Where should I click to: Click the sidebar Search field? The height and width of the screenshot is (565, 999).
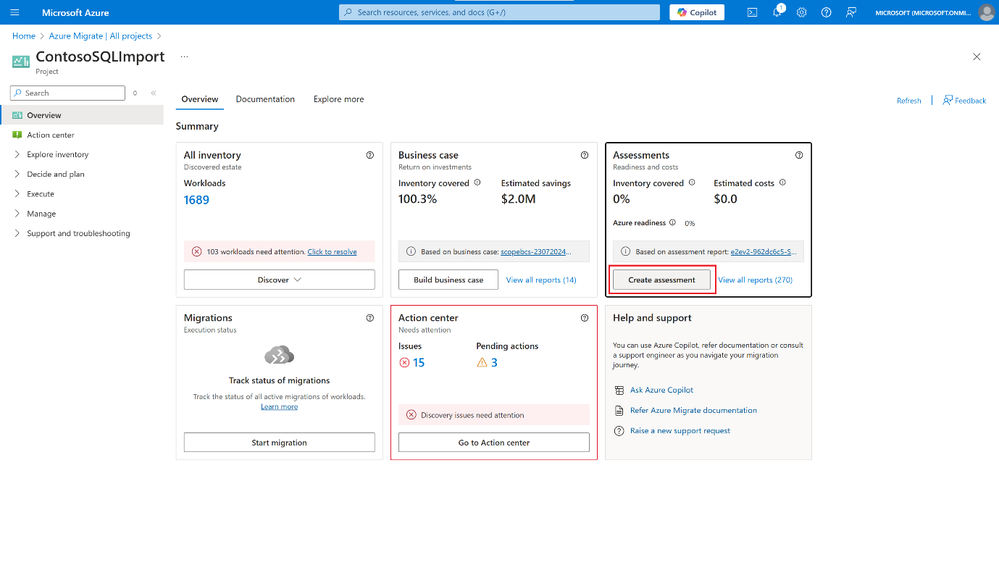(68, 93)
